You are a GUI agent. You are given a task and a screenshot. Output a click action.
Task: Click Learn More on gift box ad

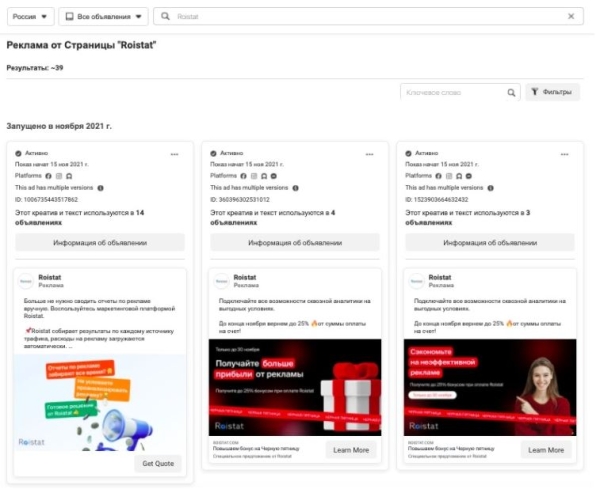(351, 450)
